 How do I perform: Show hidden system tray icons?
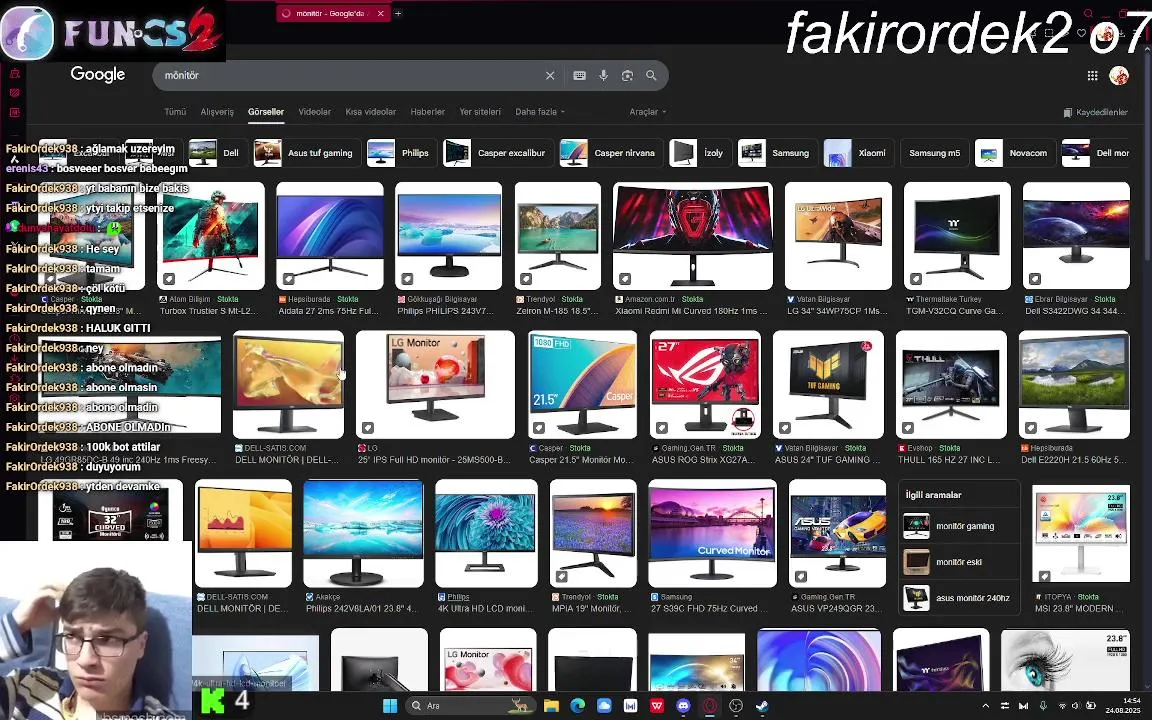(986, 706)
